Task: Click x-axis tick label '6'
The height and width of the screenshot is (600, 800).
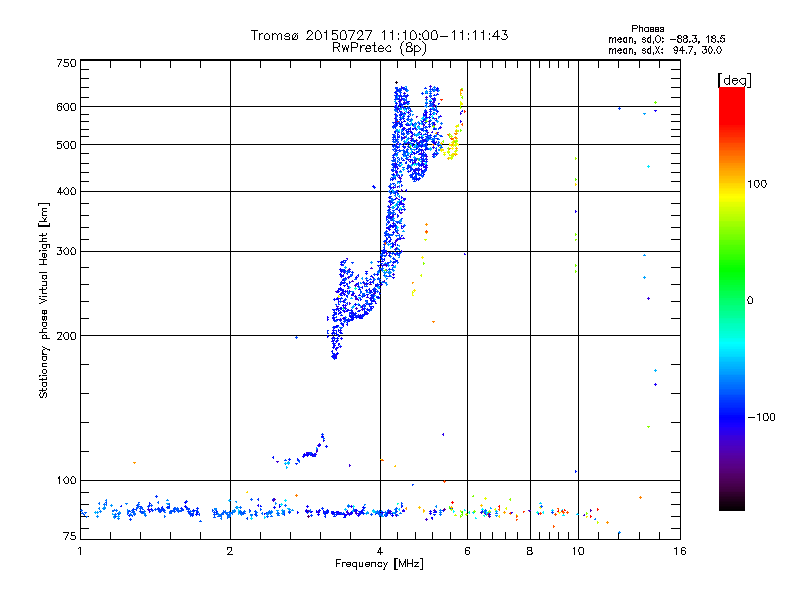Action: pyautogui.click(x=467, y=551)
